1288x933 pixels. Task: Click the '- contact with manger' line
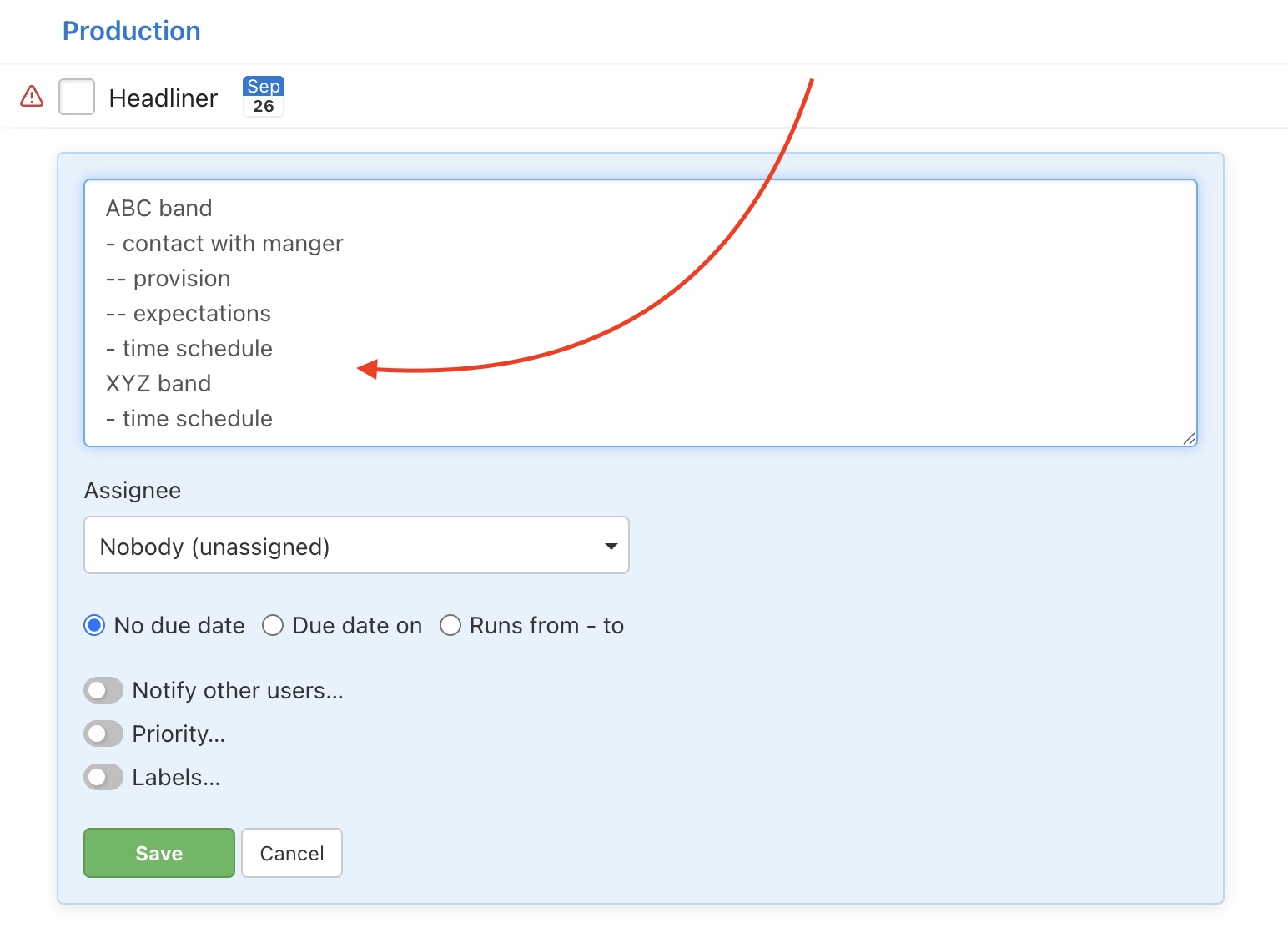pyautogui.click(x=224, y=243)
